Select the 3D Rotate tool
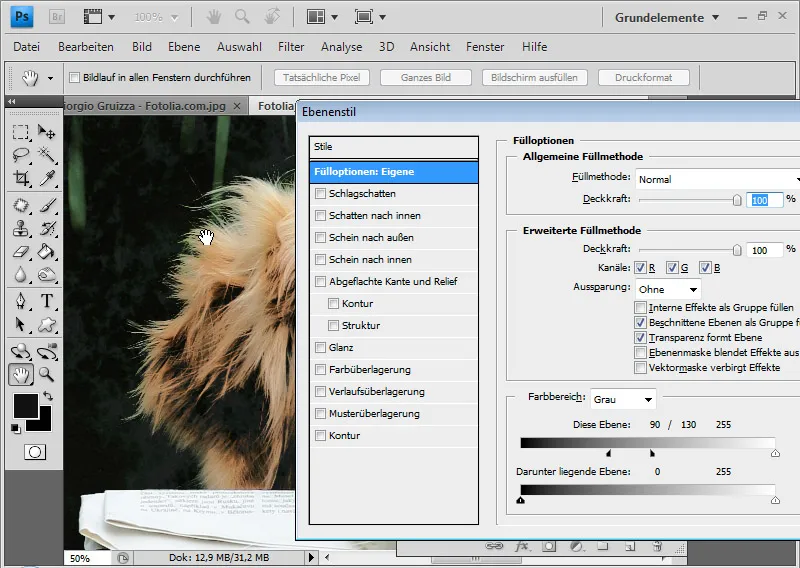 (20, 351)
